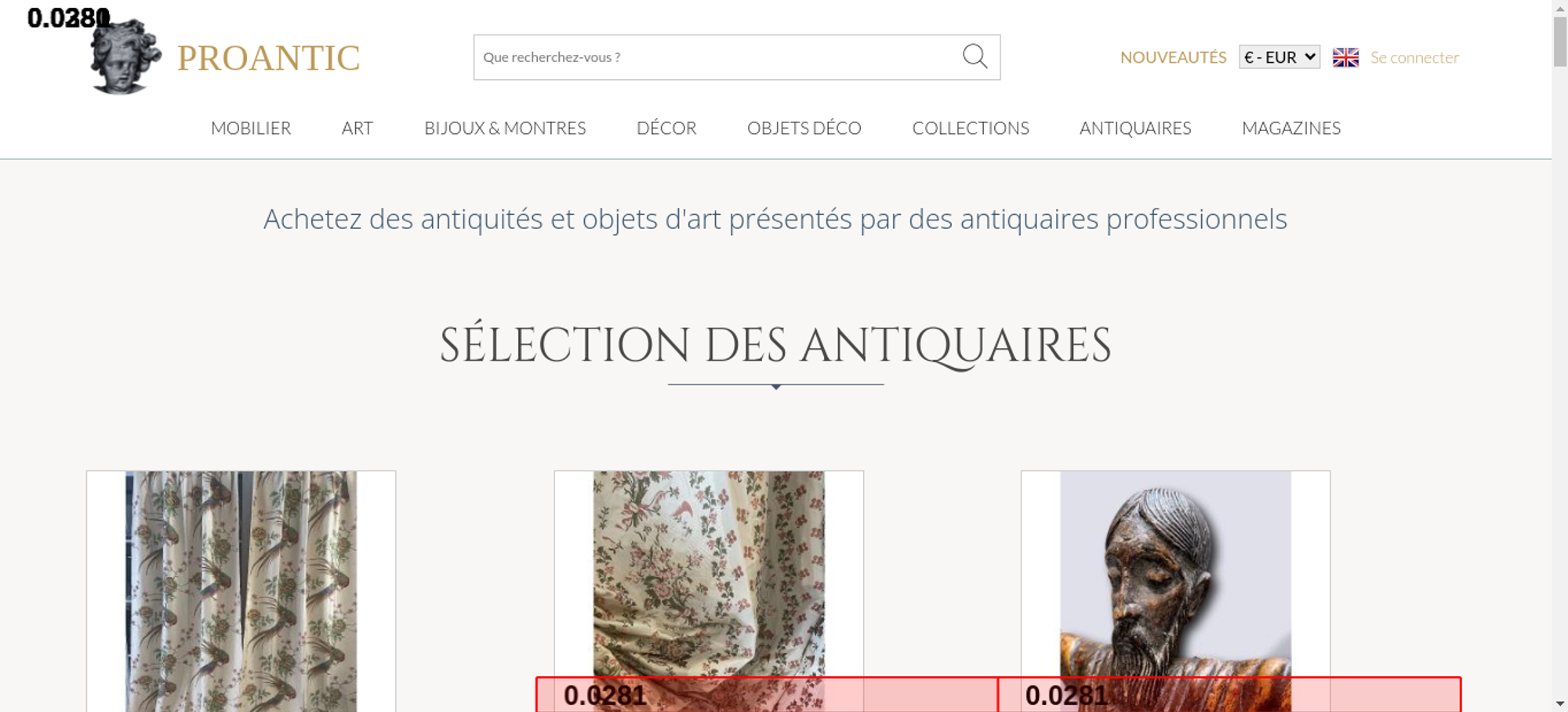The width and height of the screenshot is (1568, 712).
Task: Open the BIJOUX & MONTRES menu
Action: 505,128
